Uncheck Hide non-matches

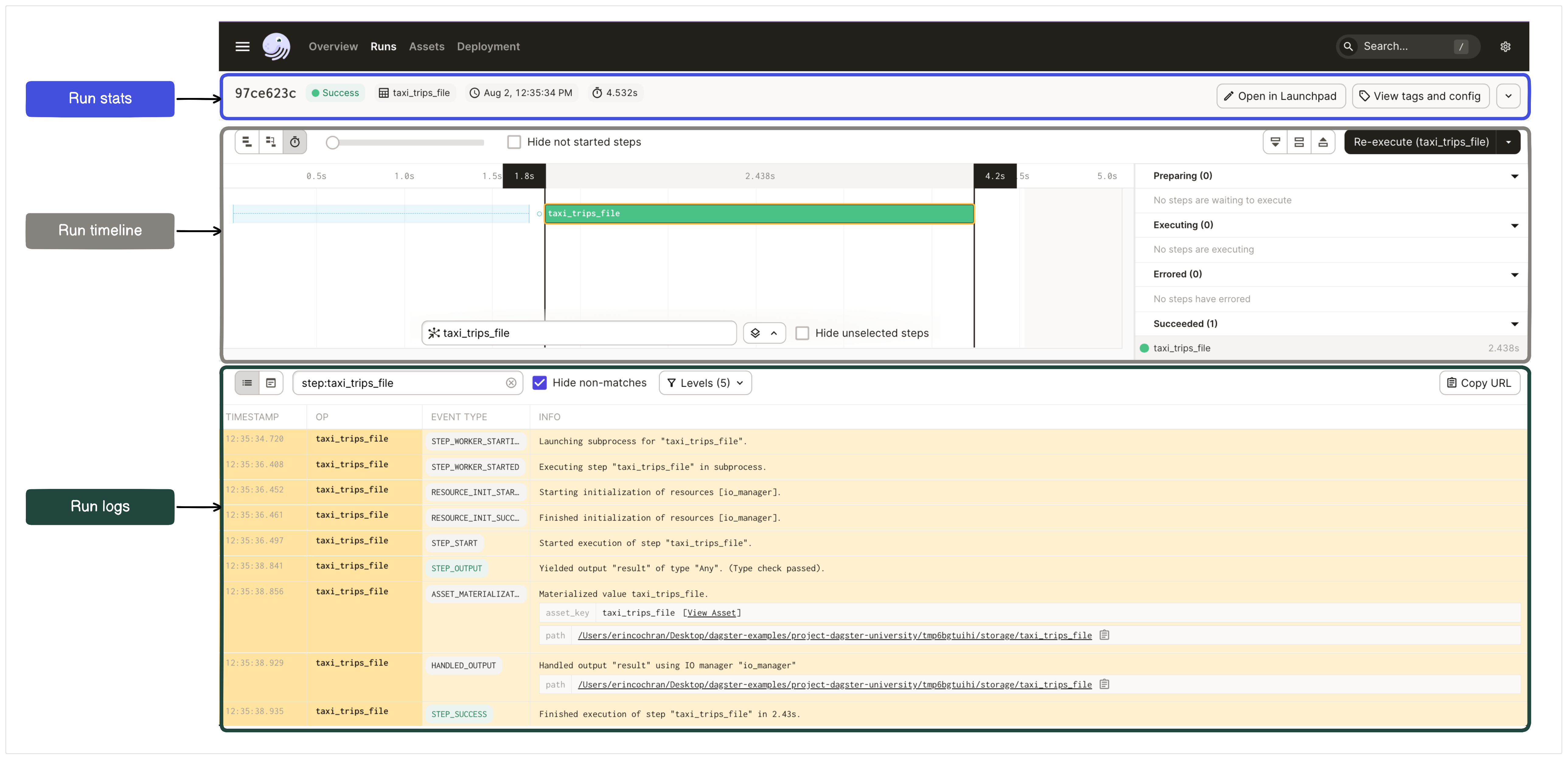(x=539, y=383)
